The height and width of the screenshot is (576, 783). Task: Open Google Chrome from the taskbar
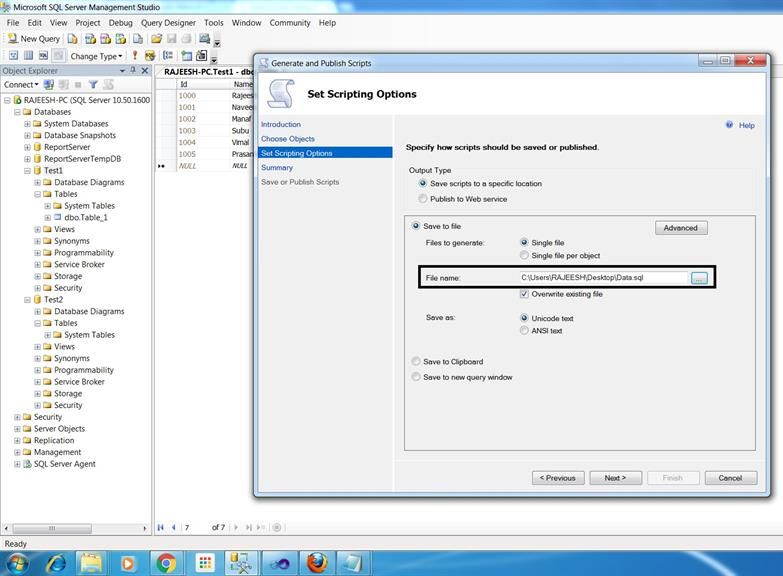coord(166,564)
